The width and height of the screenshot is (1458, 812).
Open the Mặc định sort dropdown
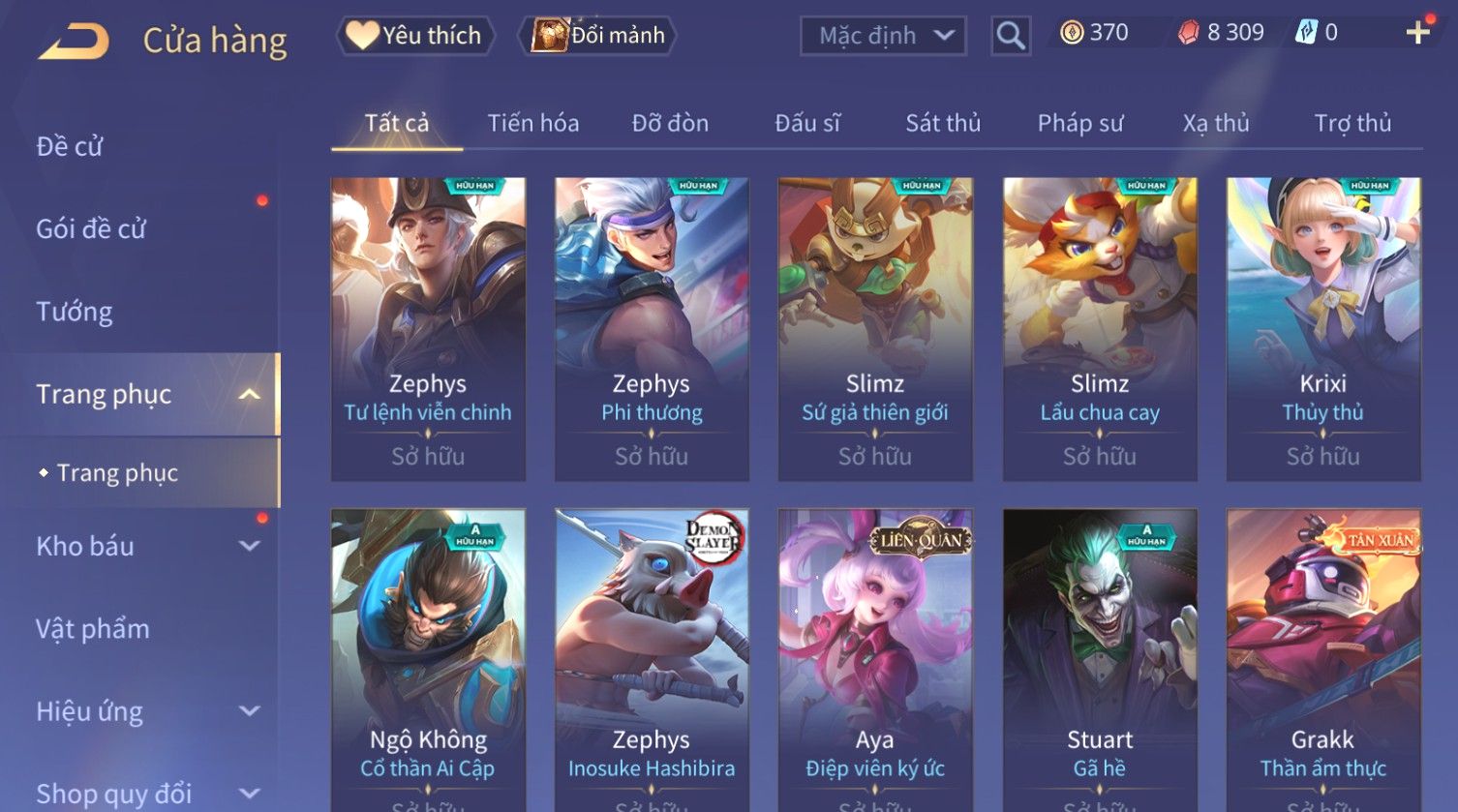click(x=883, y=36)
